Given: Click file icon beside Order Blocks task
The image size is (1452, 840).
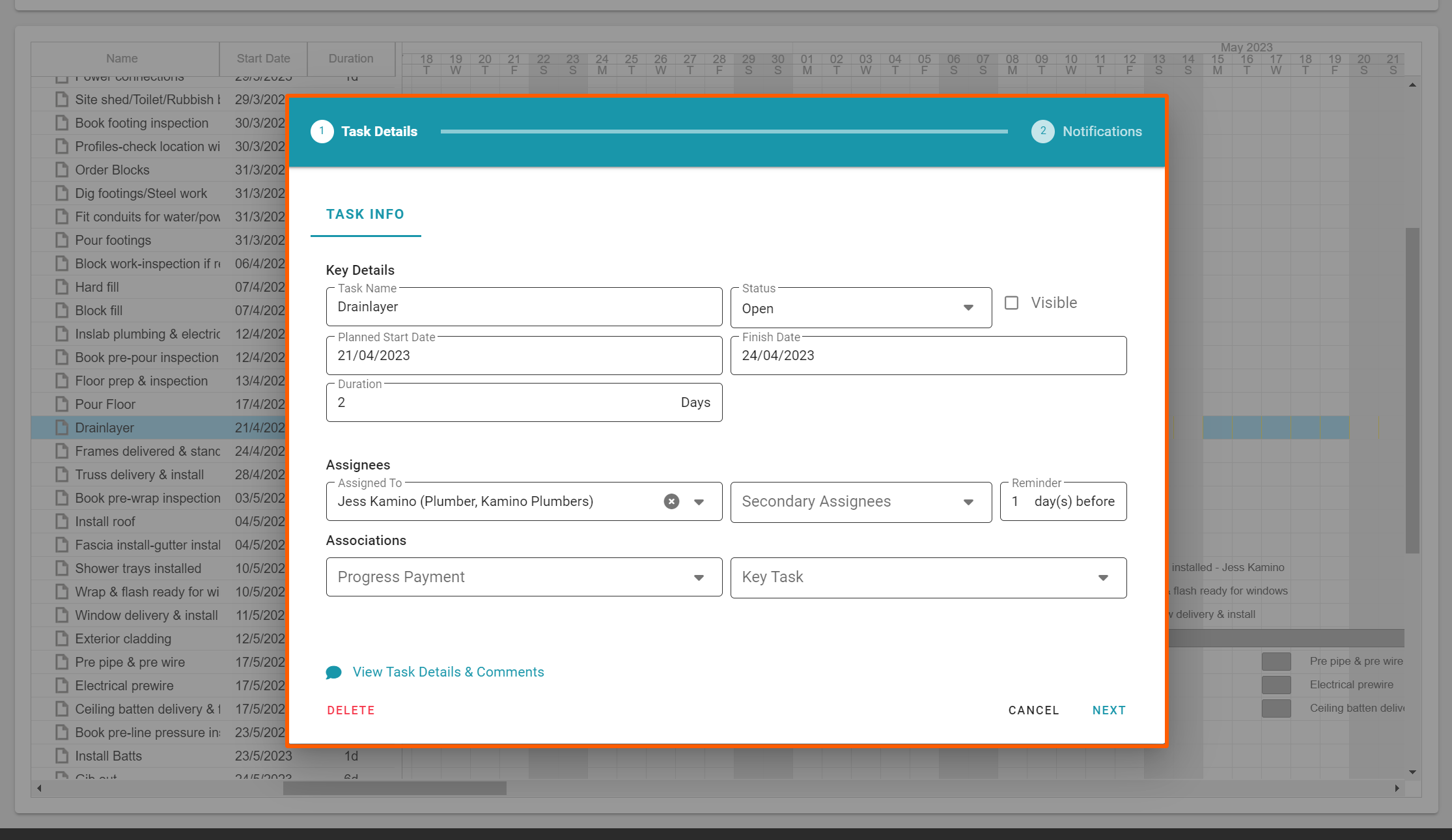Looking at the screenshot, I should [62, 170].
